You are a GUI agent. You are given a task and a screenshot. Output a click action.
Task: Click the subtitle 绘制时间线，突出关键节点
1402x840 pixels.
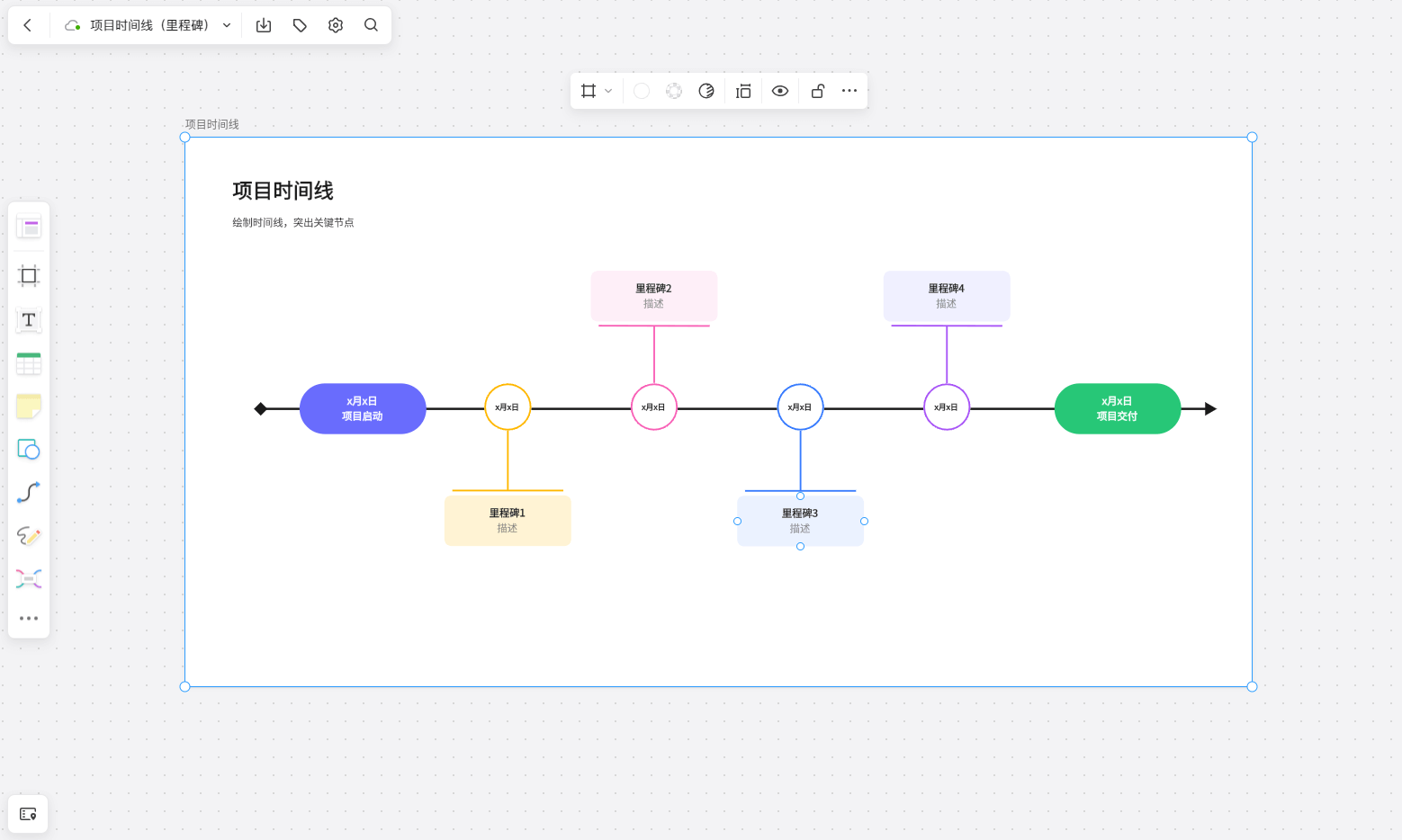(293, 223)
